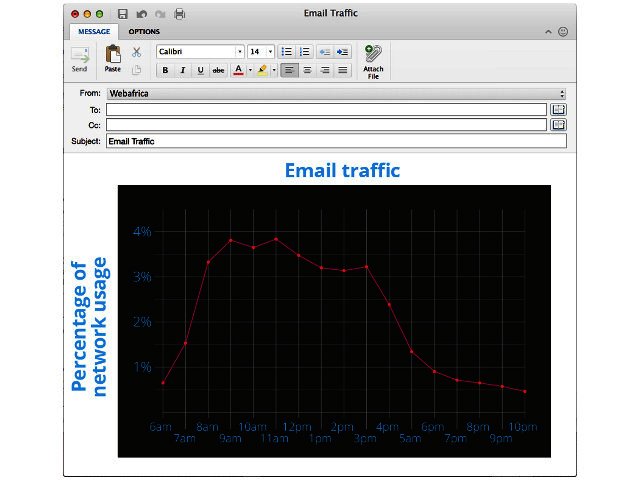Open the Calibri font name dropdown
Image resolution: width=640 pixels, height=480 pixels.
(239, 51)
